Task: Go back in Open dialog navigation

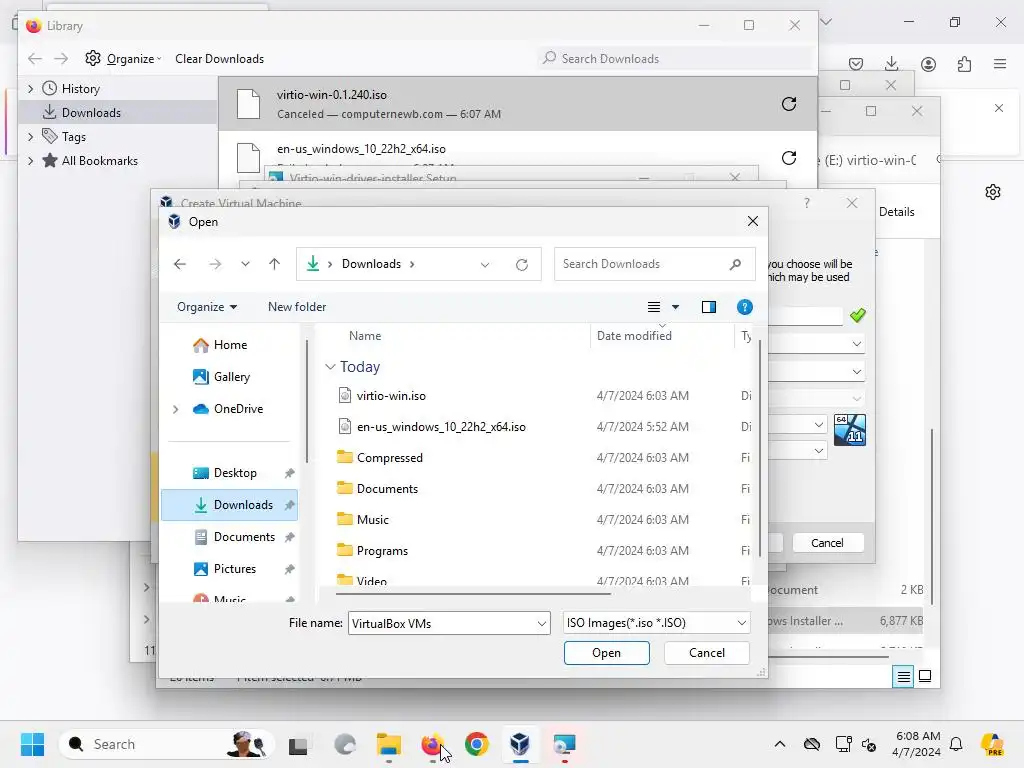Action: [180, 264]
